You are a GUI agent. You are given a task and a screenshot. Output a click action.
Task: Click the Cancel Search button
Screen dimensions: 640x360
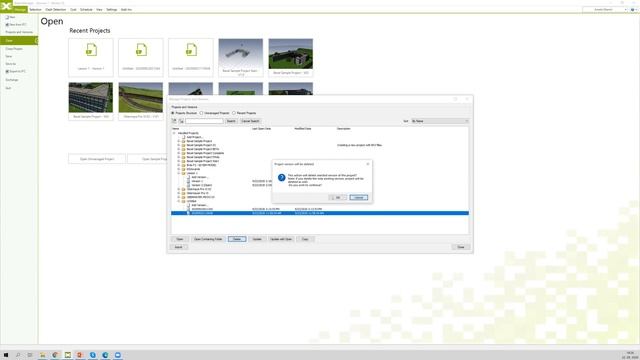(250, 121)
